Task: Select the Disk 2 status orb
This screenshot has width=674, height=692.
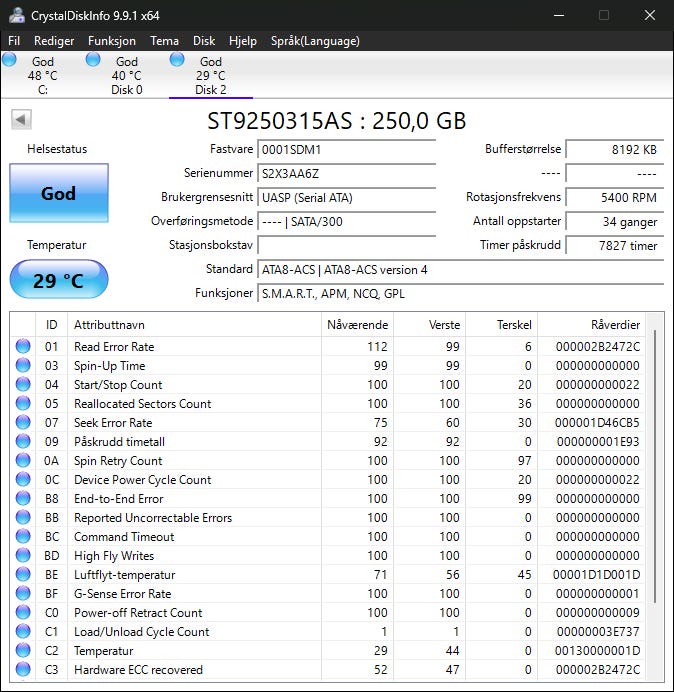Action: 177,59
